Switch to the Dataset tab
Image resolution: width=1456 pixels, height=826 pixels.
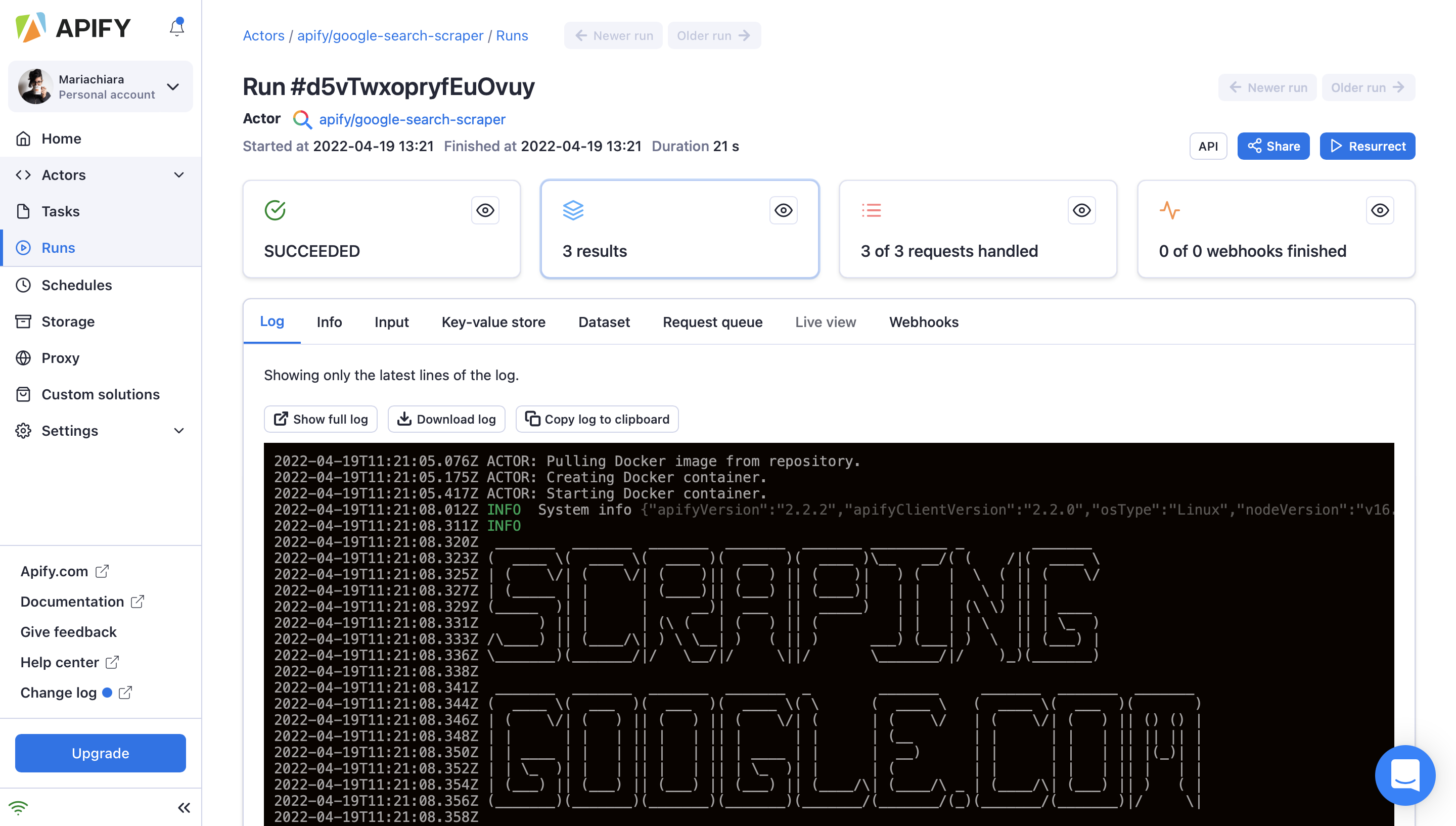[x=604, y=322]
